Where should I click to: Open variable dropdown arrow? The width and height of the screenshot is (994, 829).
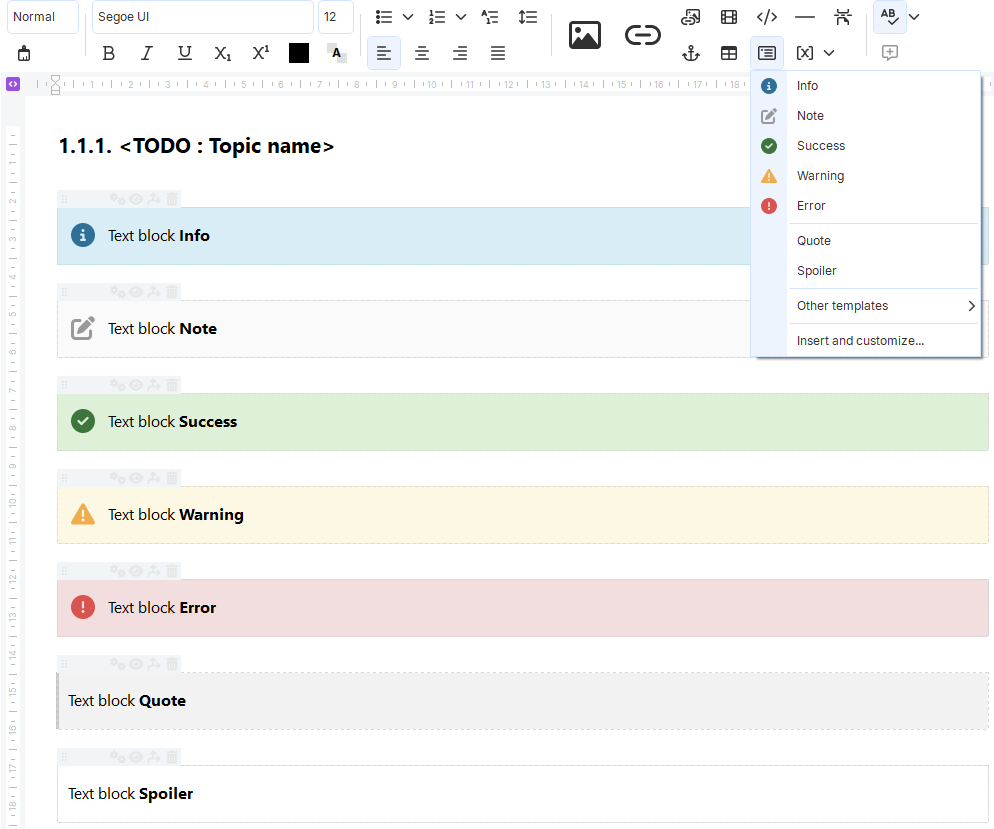coord(829,53)
